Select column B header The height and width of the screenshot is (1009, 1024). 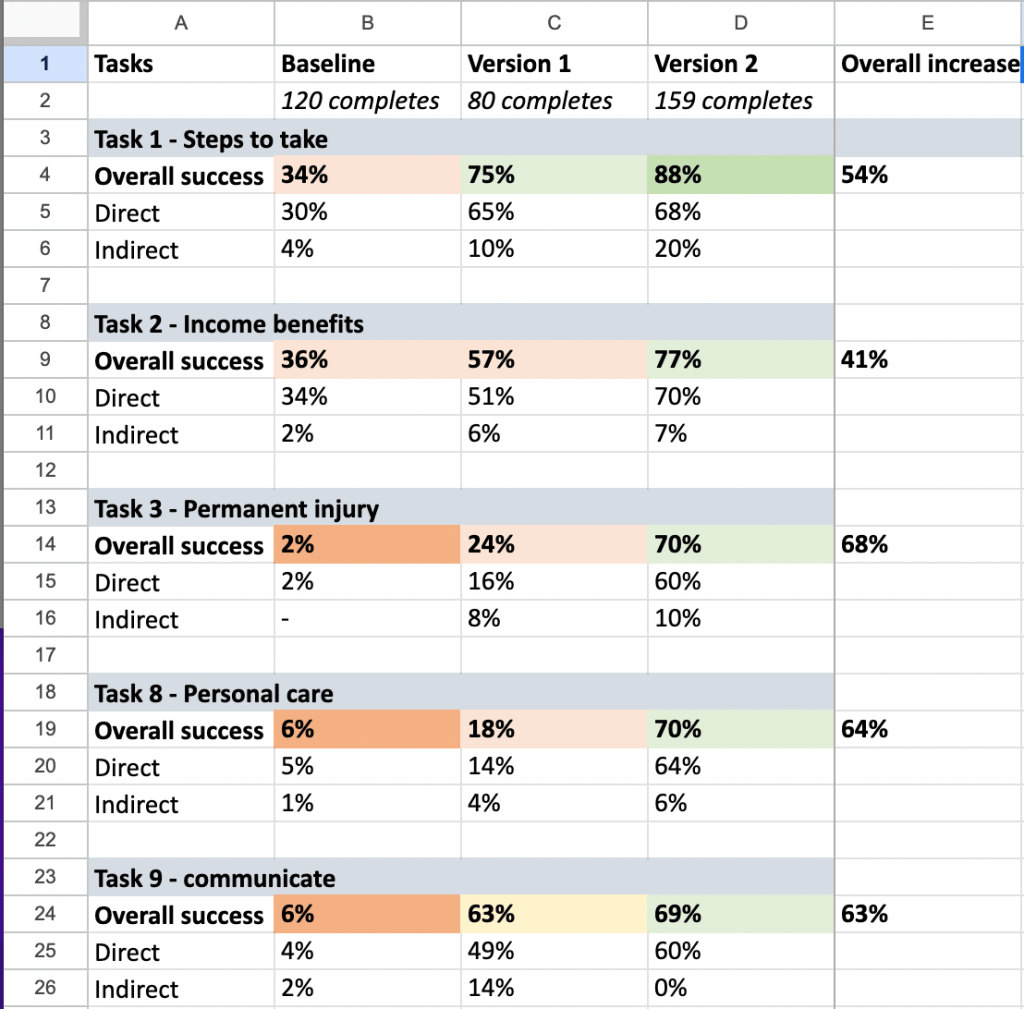pos(367,22)
